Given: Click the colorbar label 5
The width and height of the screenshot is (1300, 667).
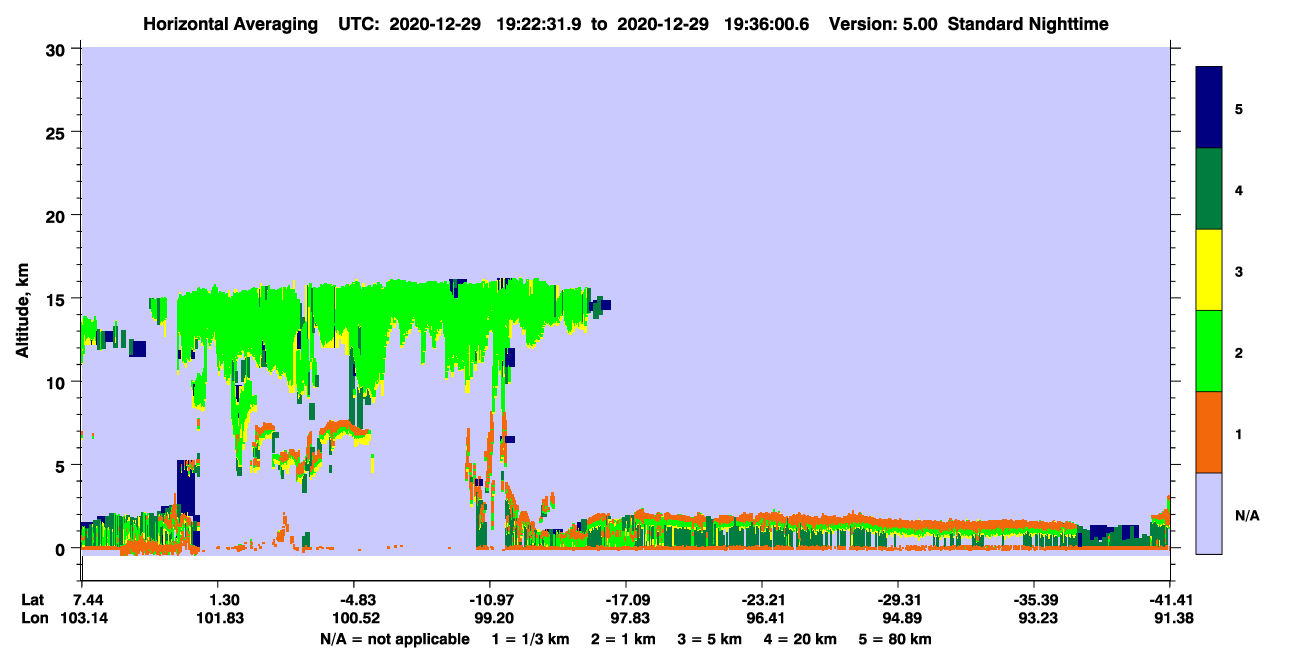Looking at the screenshot, I should pos(1239,109).
